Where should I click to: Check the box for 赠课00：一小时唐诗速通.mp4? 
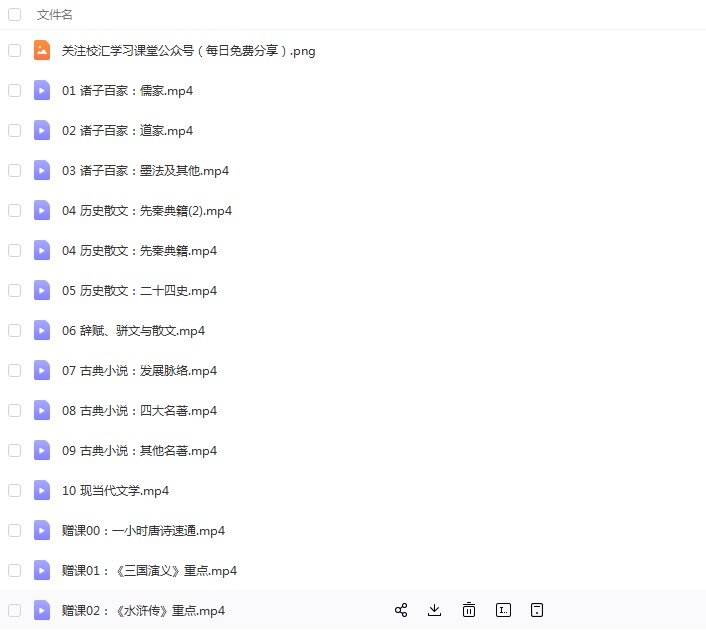coord(14,530)
